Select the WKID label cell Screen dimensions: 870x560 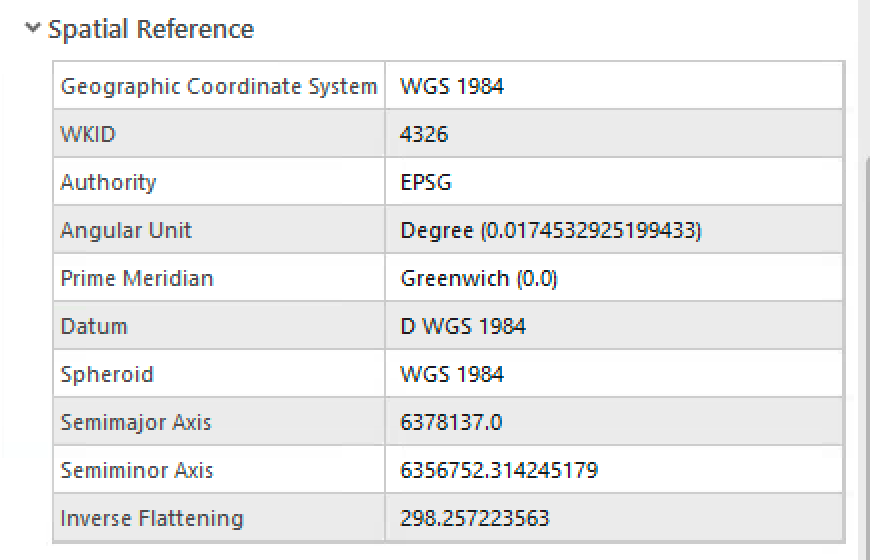[x=88, y=134]
